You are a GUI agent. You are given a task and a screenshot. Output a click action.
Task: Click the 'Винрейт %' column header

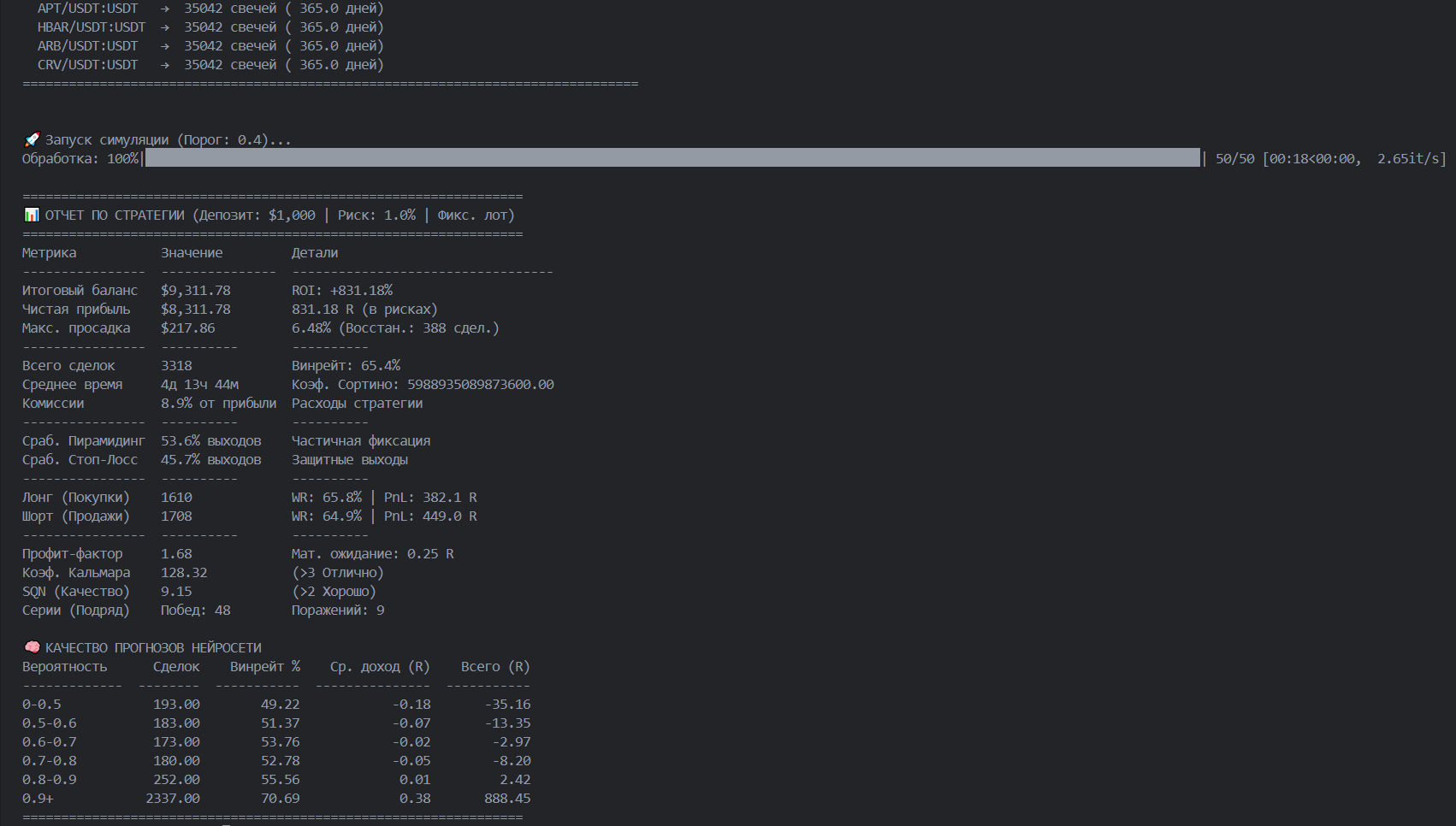(264, 667)
